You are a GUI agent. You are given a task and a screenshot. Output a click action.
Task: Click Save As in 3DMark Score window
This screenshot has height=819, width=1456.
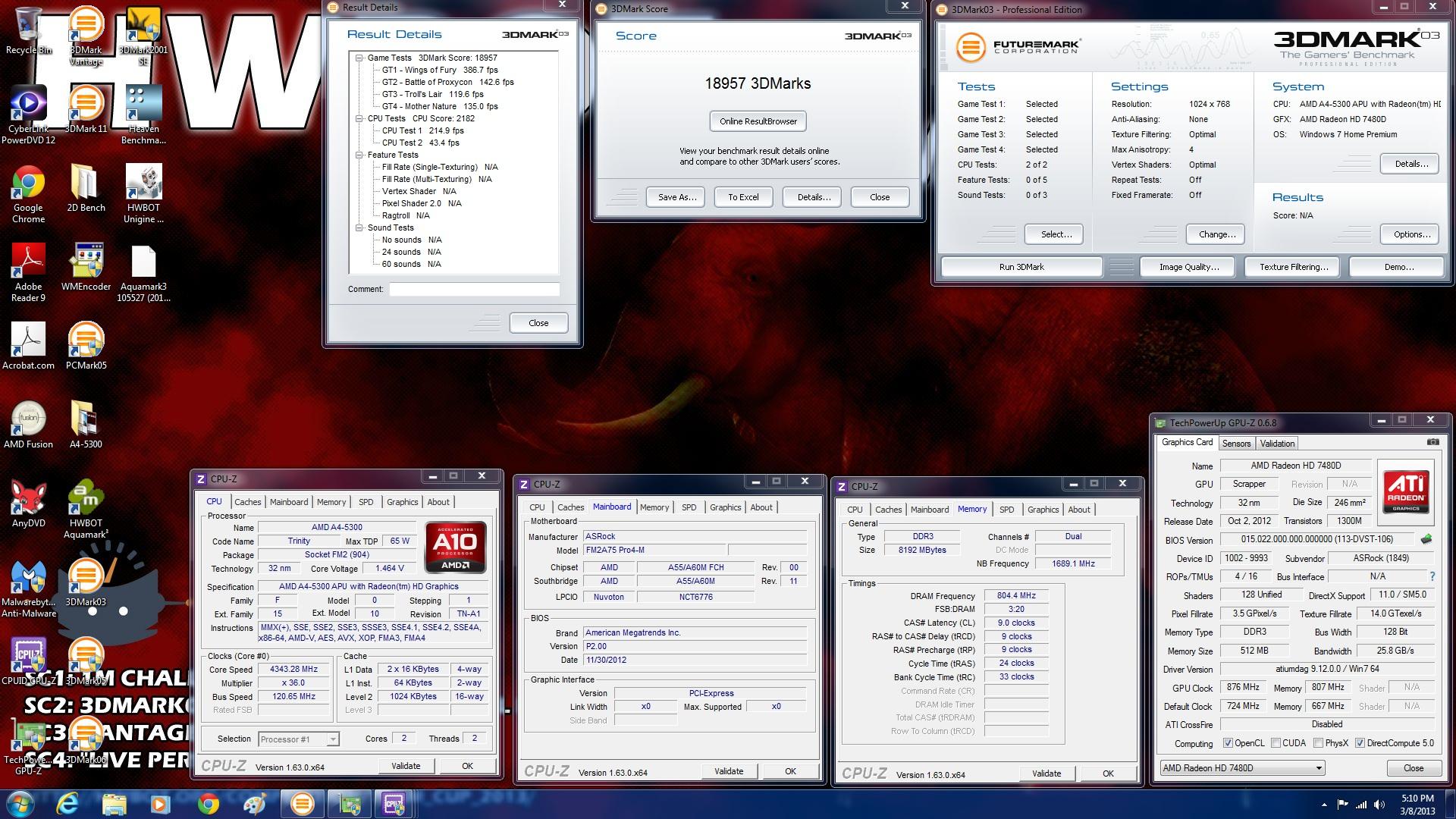coord(676,197)
